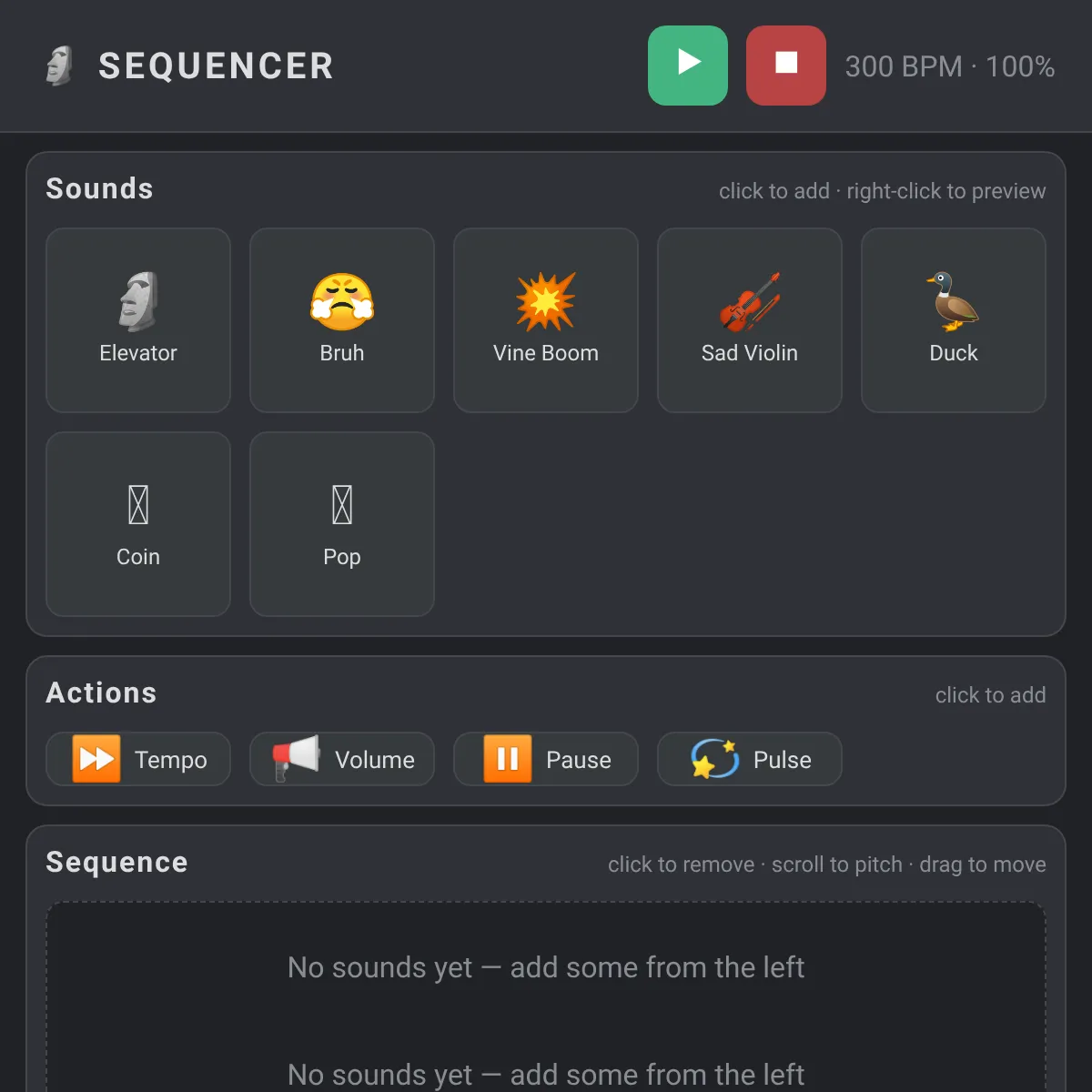Start playback with the green play button
The height and width of the screenshot is (1092, 1092).
point(688,66)
